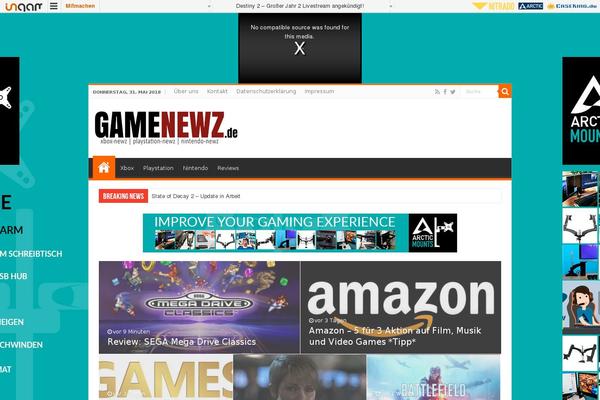Open the Amazon 5 für 3 Aktion headline
This screenshot has width=600, height=400.
[x=395, y=336]
